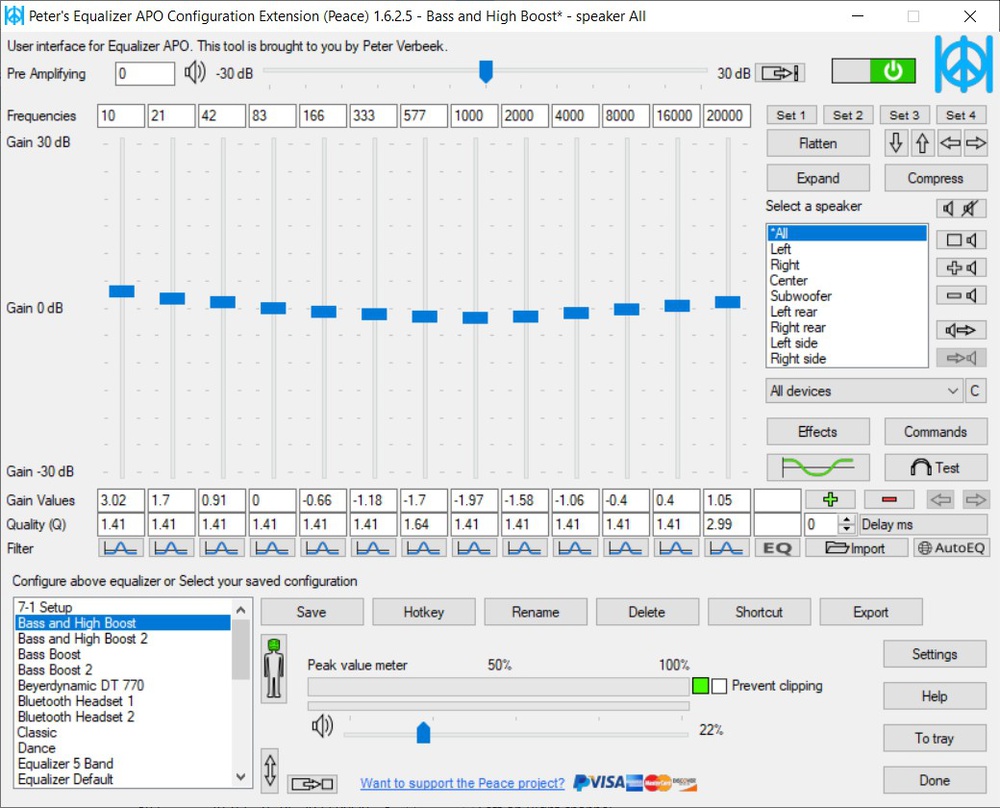
Task: Select Subwoofer in the speaker list
Action: pos(800,296)
